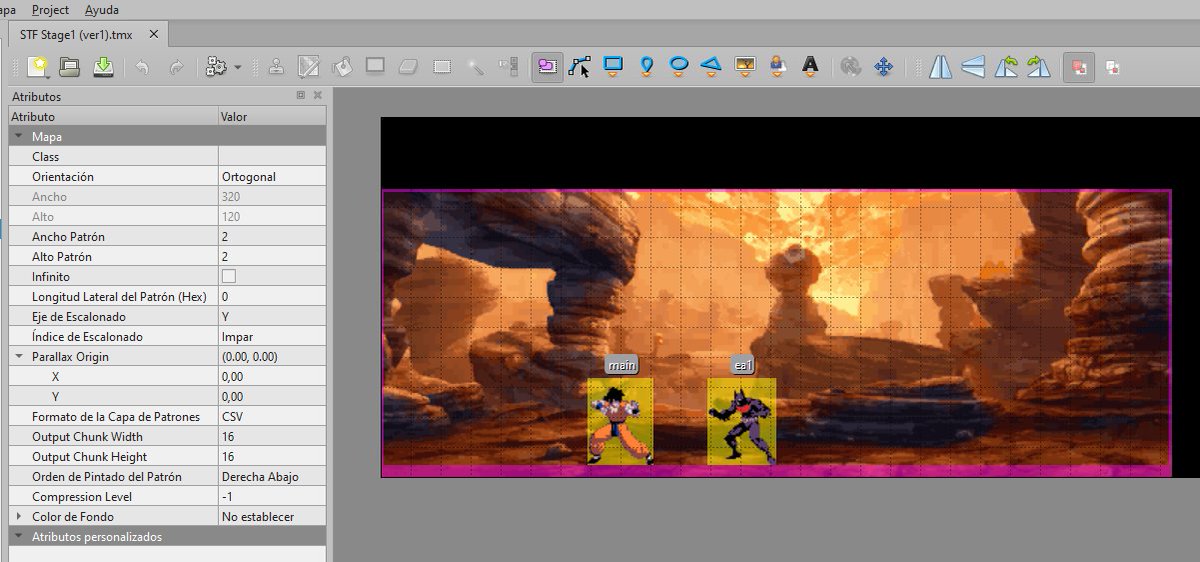Toggle the last toolbar selection mode button

1112,67
